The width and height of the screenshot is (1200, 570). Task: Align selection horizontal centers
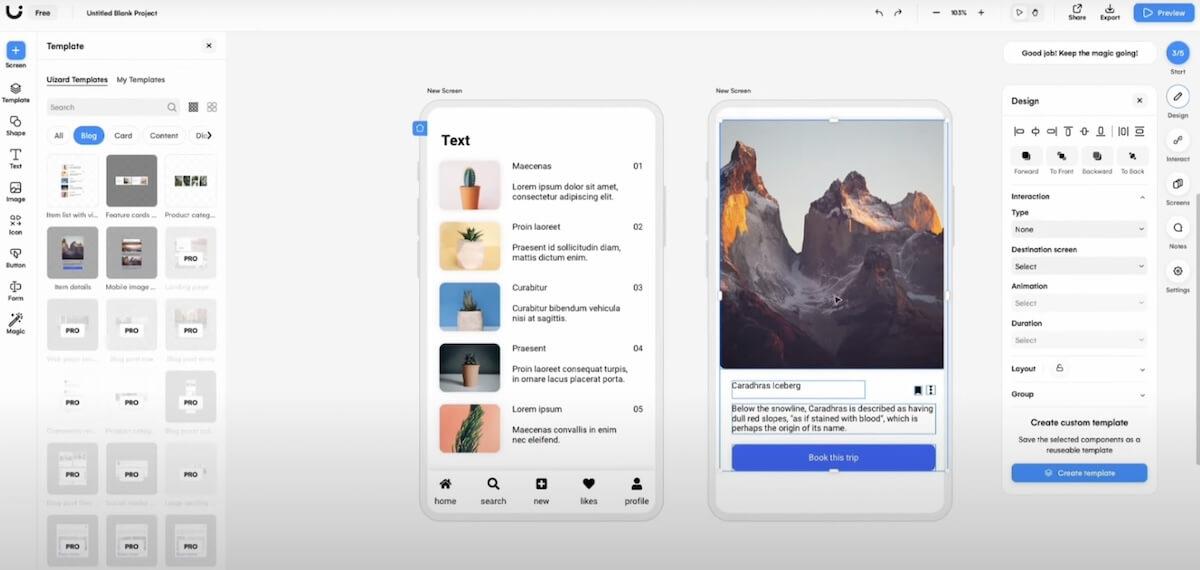click(x=1036, y=131)
